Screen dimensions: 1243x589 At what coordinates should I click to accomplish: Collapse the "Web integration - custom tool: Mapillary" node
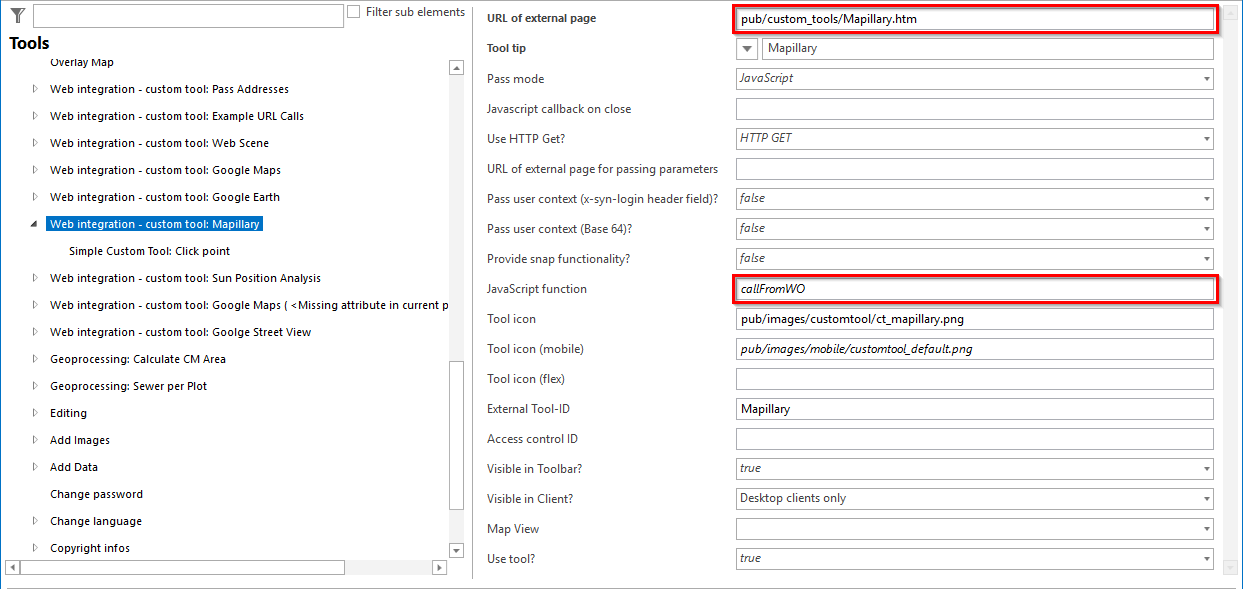tap(35, 223)
